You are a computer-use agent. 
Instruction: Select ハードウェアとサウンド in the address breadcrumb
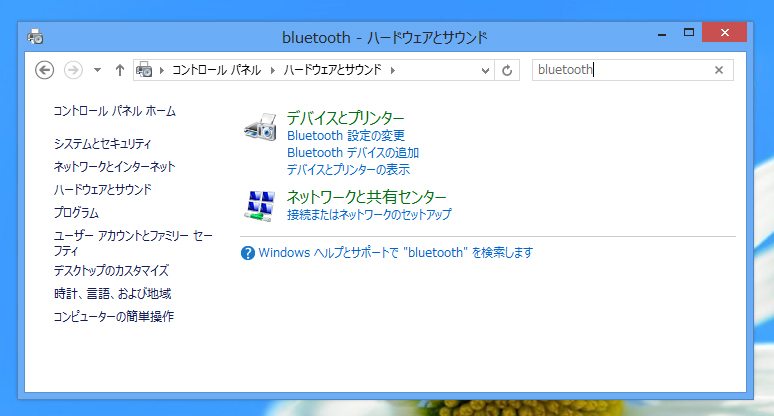click(333, 70)
